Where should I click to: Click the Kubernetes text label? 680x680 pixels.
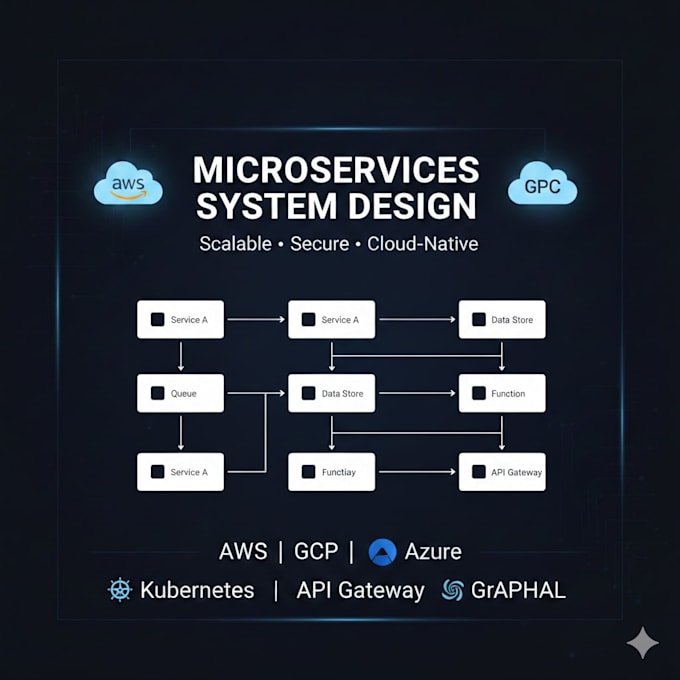click(x=197, y=590)
